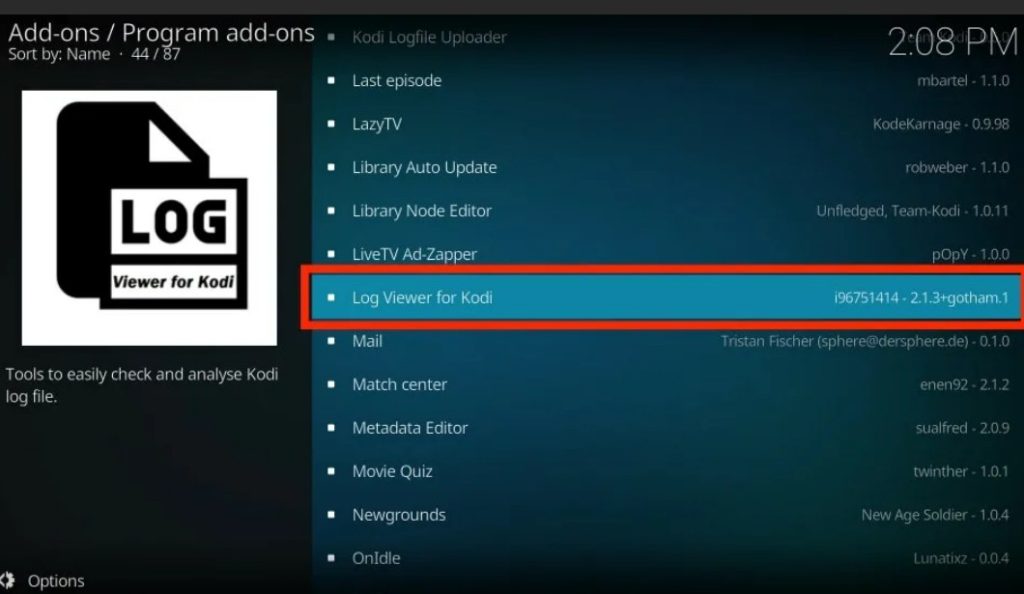Select Kodi Logfile Uploader add-on
The height and width of the screenshot is (594, 1024).
pyautogui.click(x=668, y=37)
